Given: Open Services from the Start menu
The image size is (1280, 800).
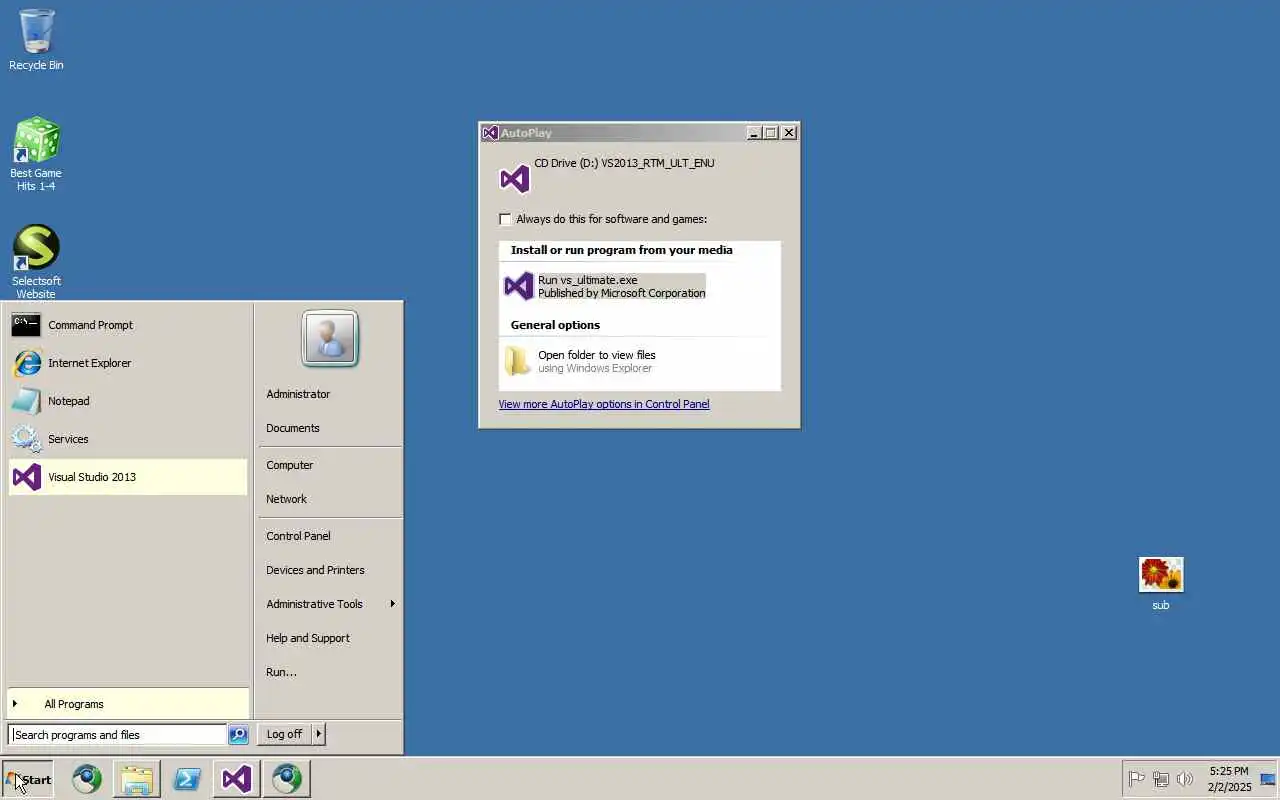Looking at the screenshot, I should click(127, 439).
